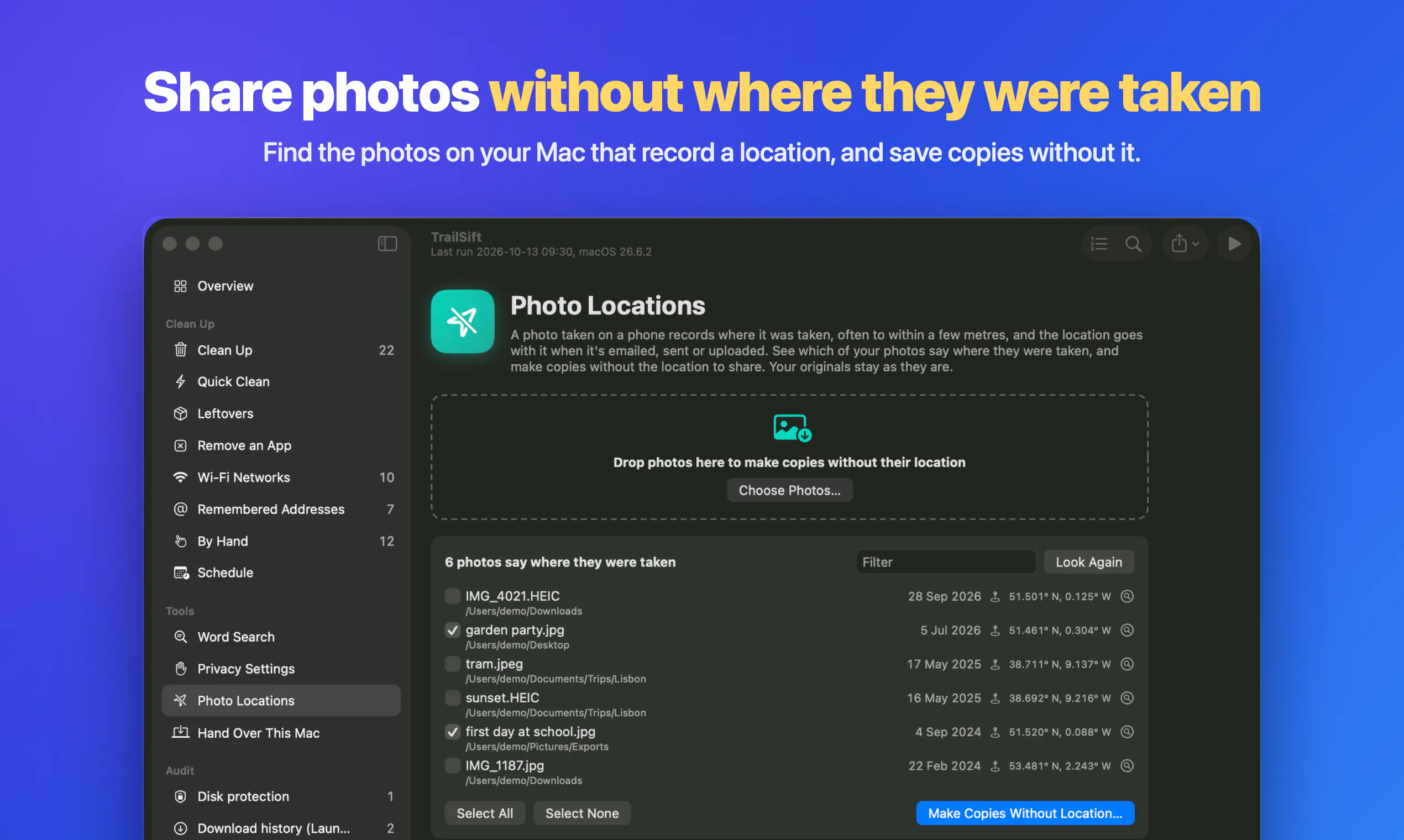Open Remembered Addresses sidebar item
1404x840 pixels.
[x=281, y=510]
